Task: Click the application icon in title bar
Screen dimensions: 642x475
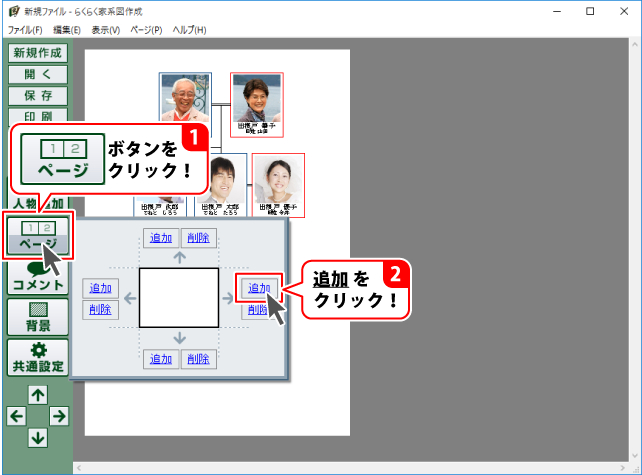Action: 14,11
